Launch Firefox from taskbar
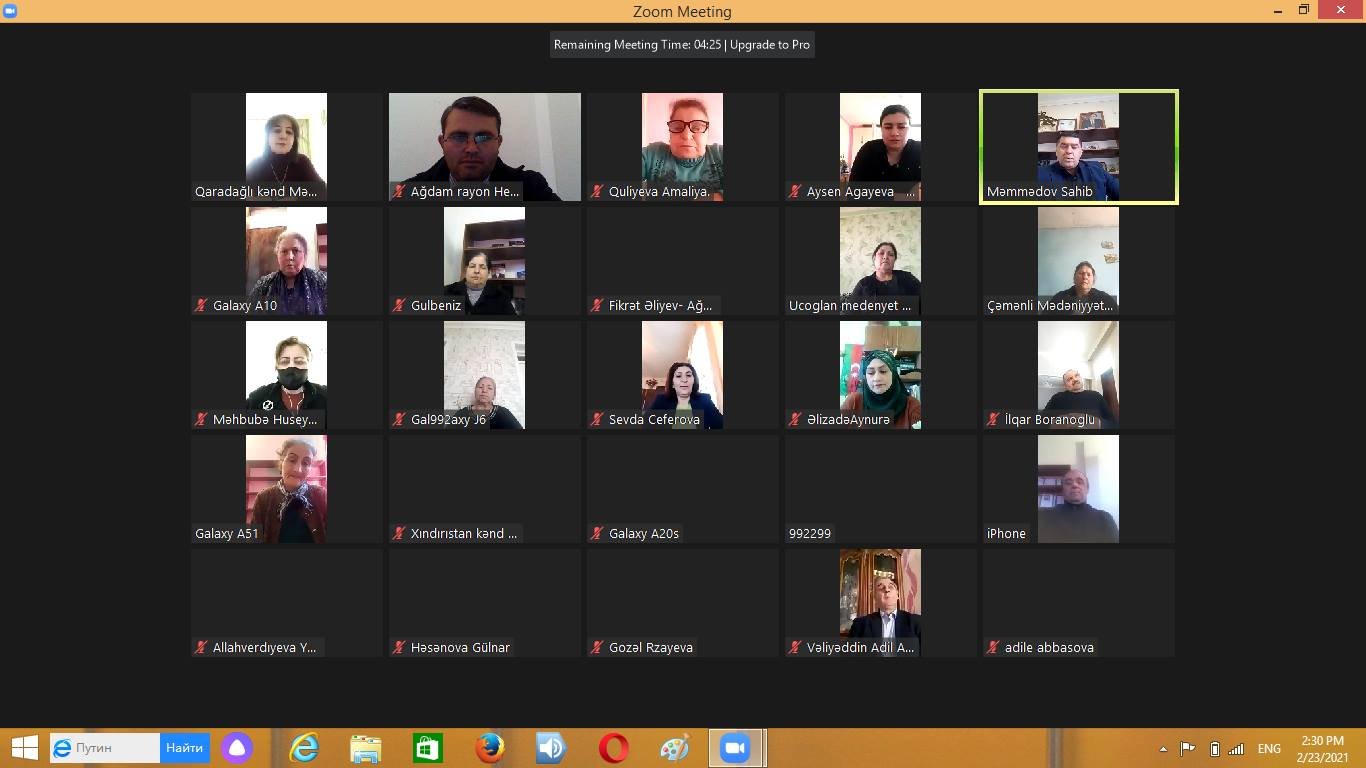Viewport: 1366px width, 768px height. coord(490,748)
